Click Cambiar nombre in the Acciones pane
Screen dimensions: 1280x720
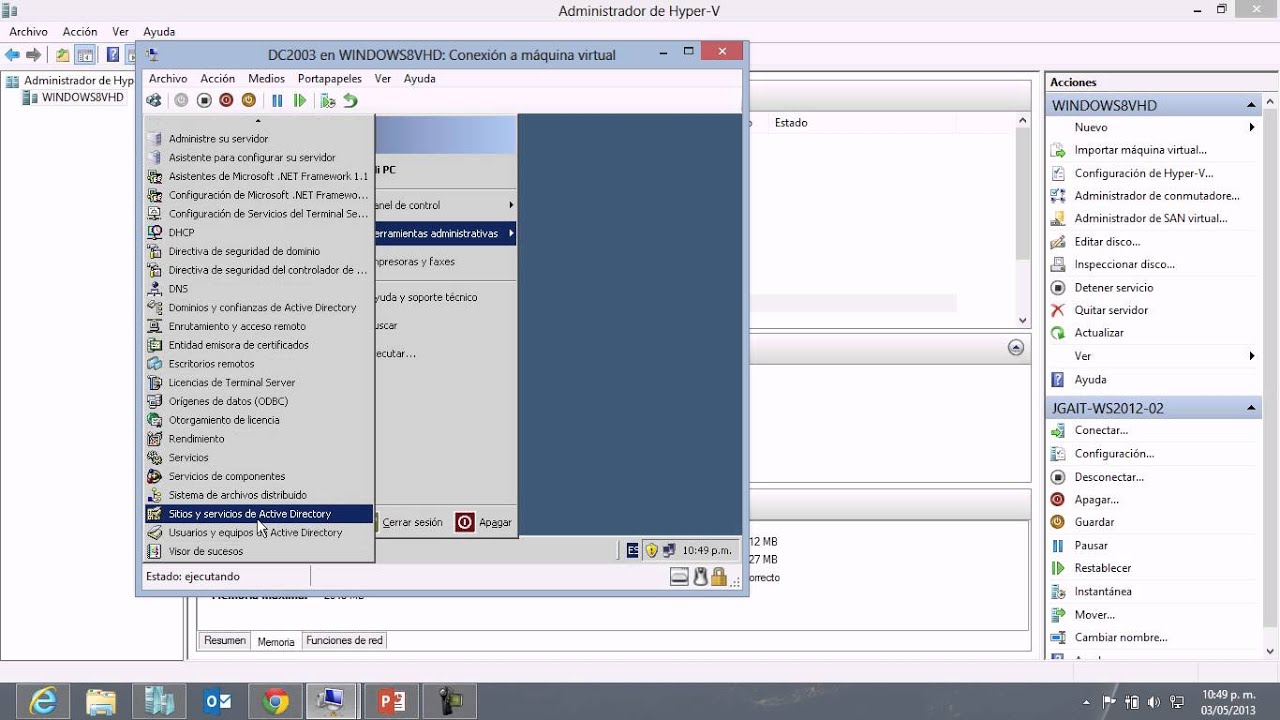(x=1121, y=638)
